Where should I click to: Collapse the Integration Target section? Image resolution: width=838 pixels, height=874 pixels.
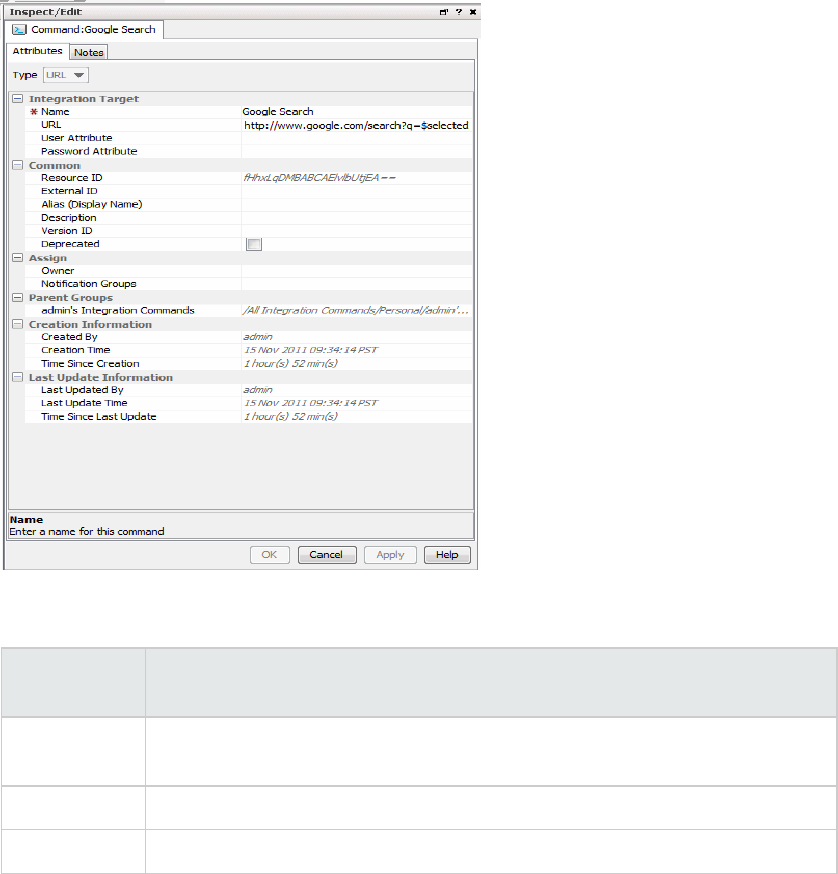pos(18,99)
